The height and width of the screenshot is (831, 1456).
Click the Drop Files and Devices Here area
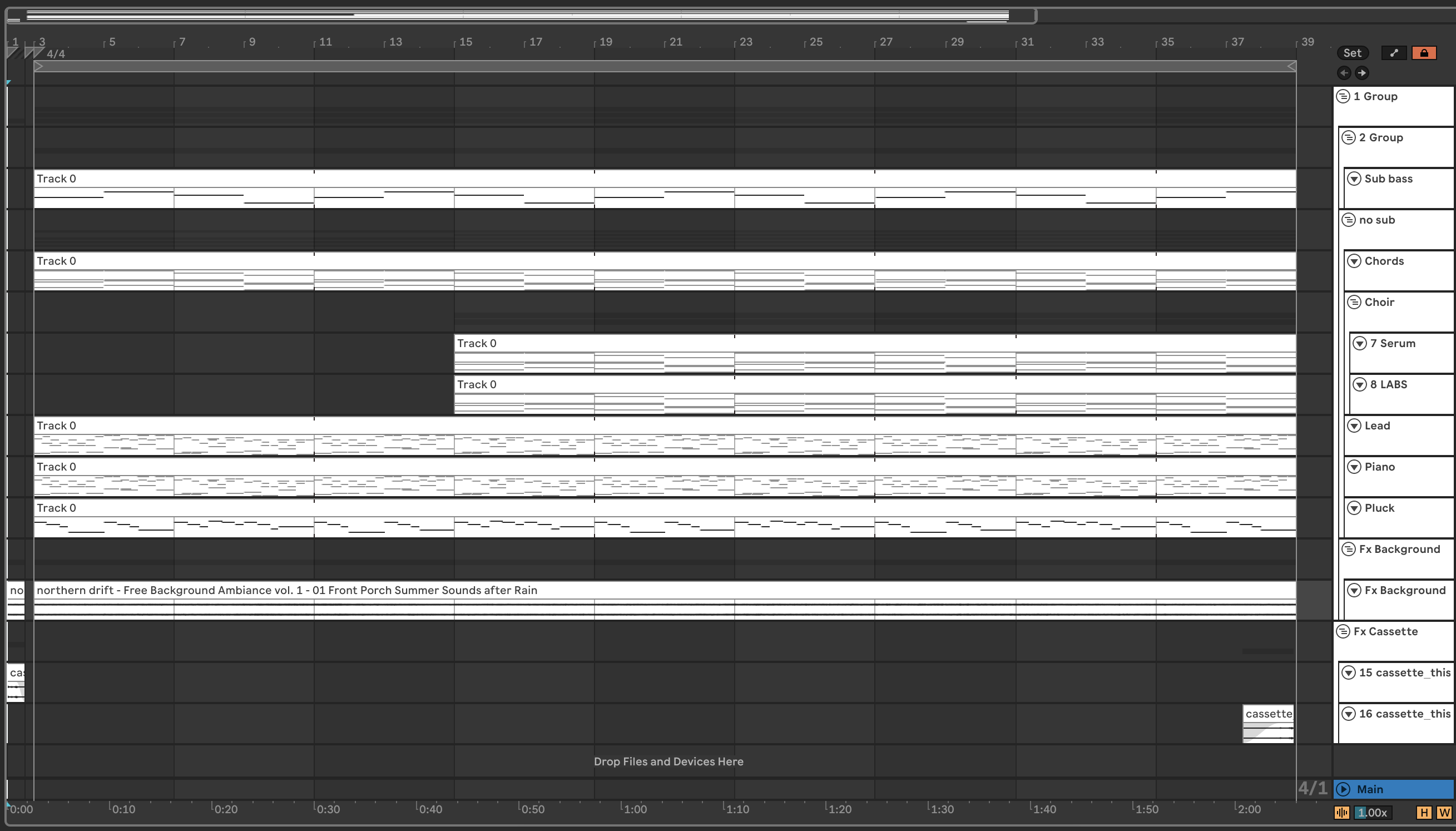click(668, 761)
